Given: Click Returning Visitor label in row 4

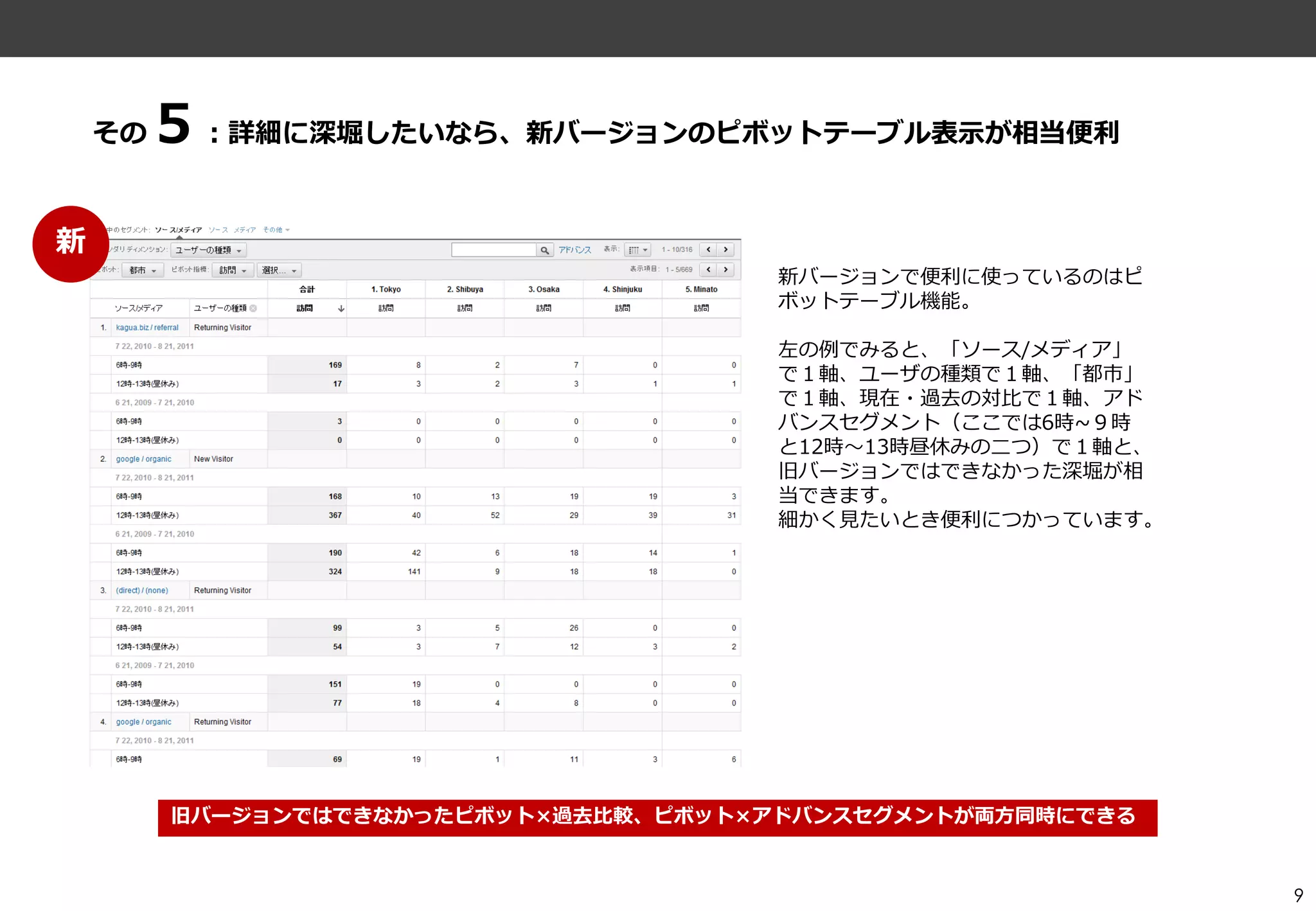Looking at the screenshot, I should pyautogui.click(x=222, y=722).
